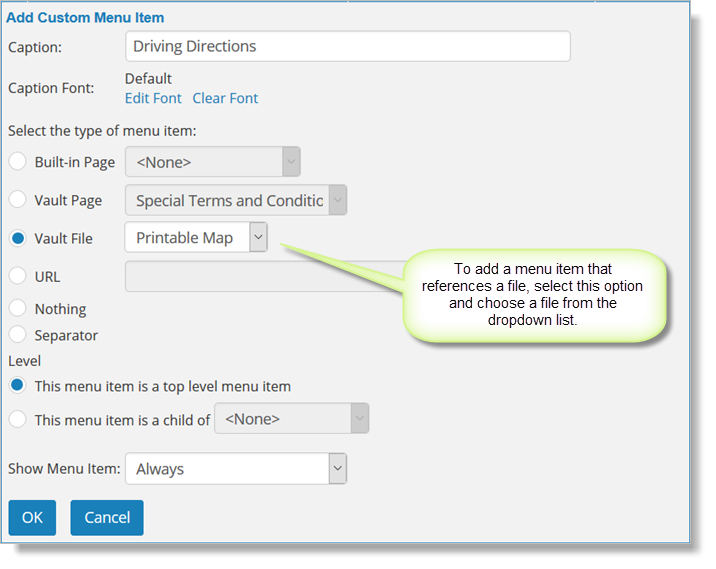Choose top level menu item option
The height and width of the screenshot is (569, 716).
point(17,385)
